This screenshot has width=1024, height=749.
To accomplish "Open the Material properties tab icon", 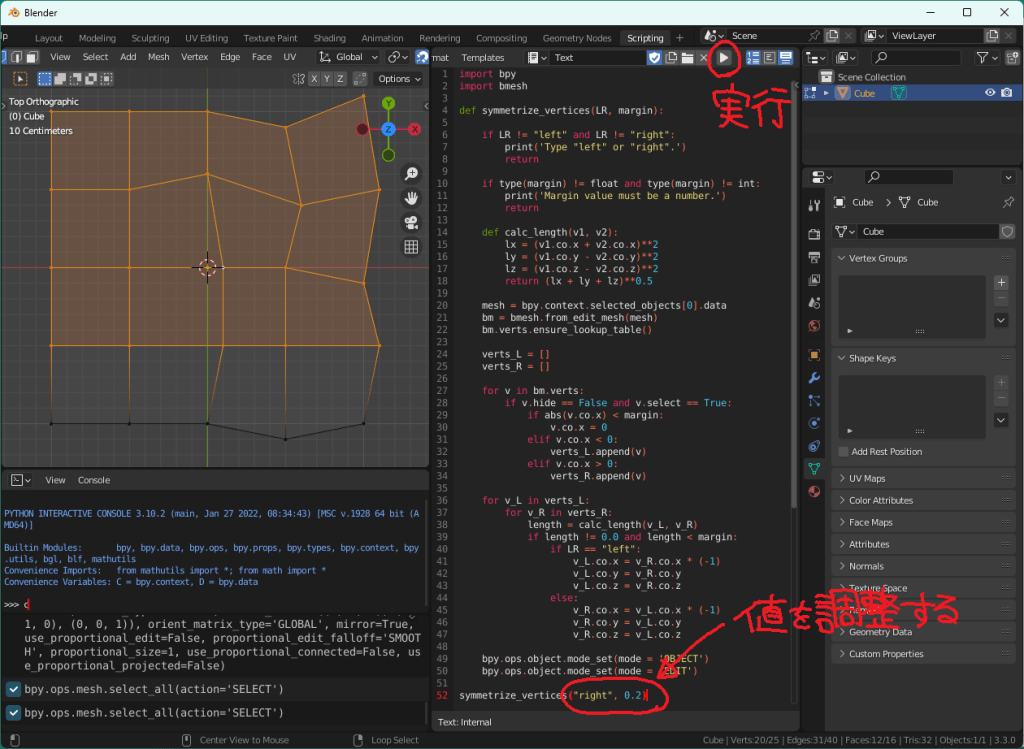I will tap(814, 491).
